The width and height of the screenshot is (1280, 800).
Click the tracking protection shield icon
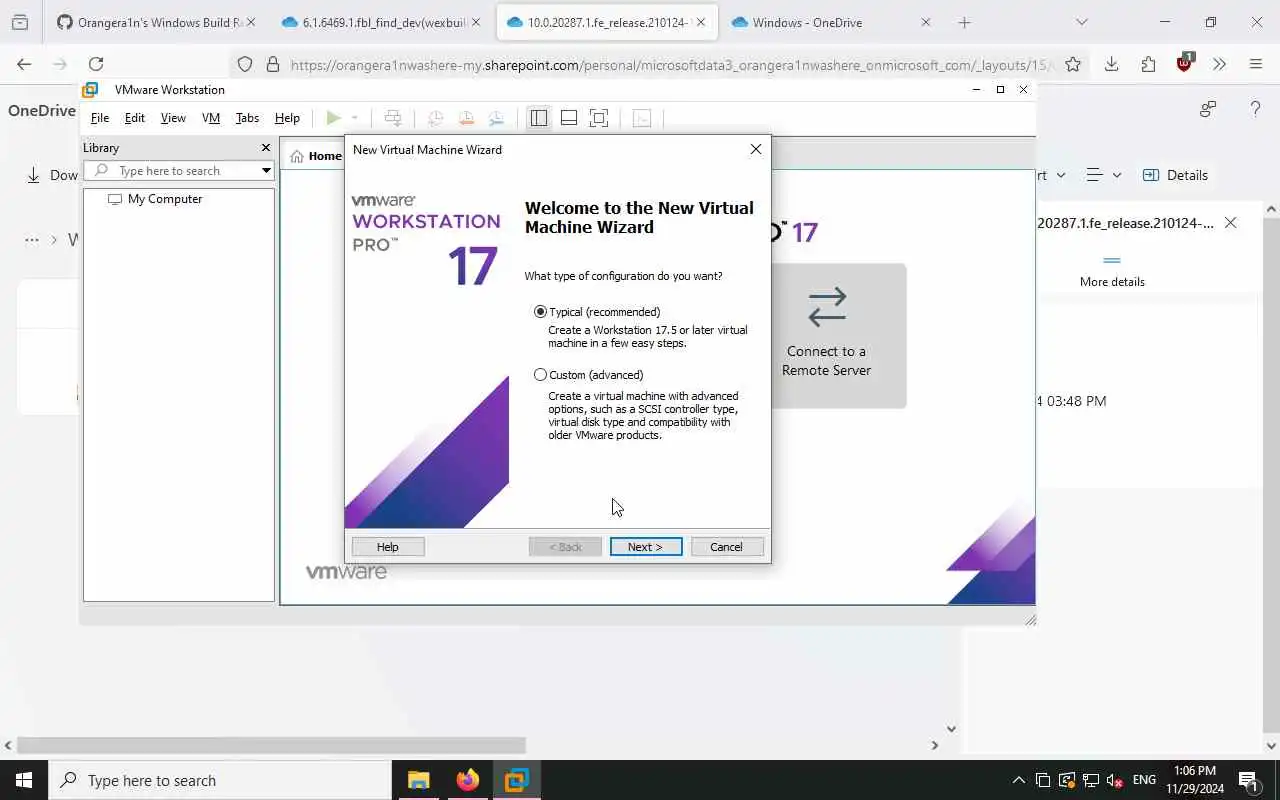point(245,65)
